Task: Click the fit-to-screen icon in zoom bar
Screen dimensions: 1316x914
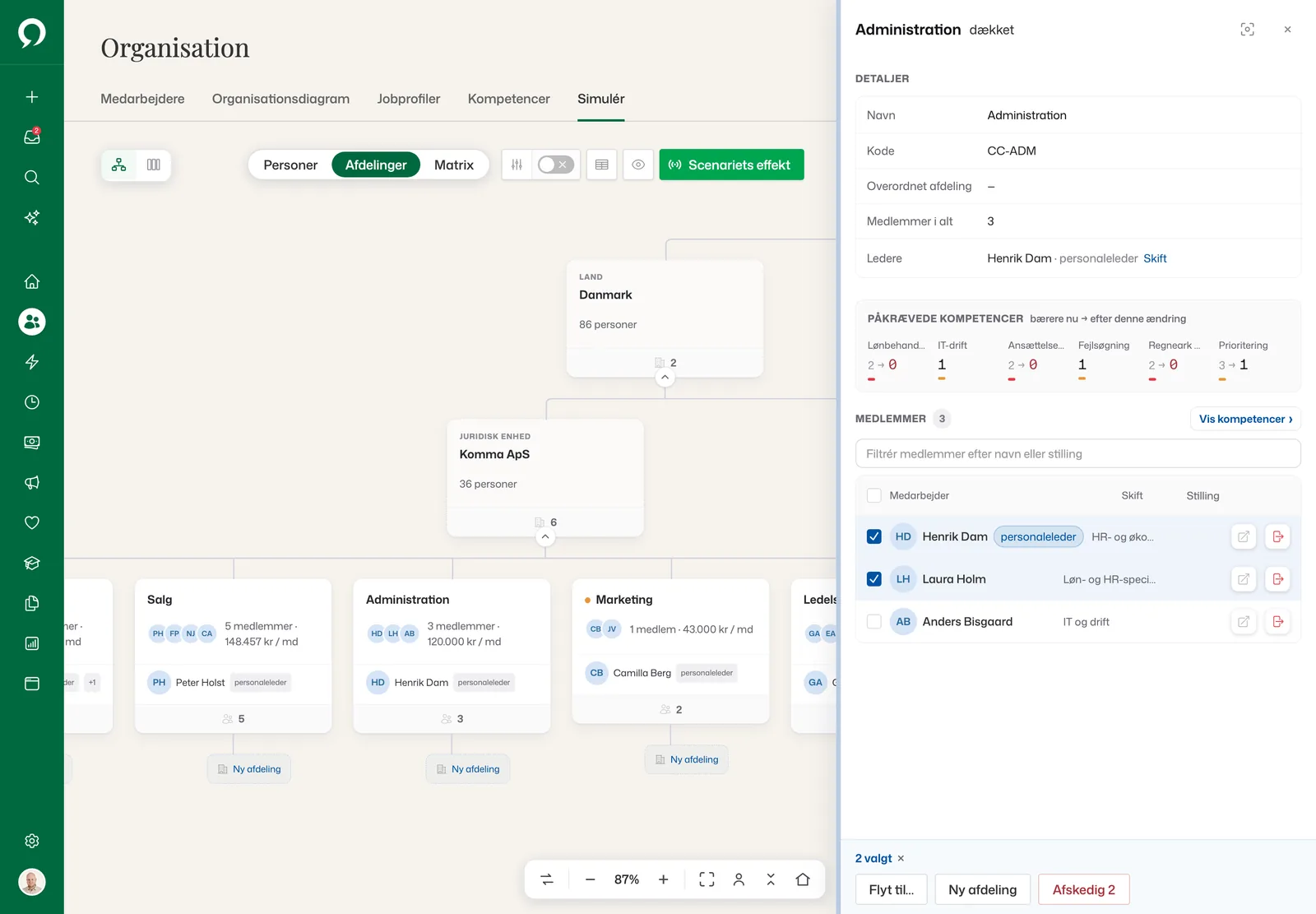Action: click(x=707, y=879)
